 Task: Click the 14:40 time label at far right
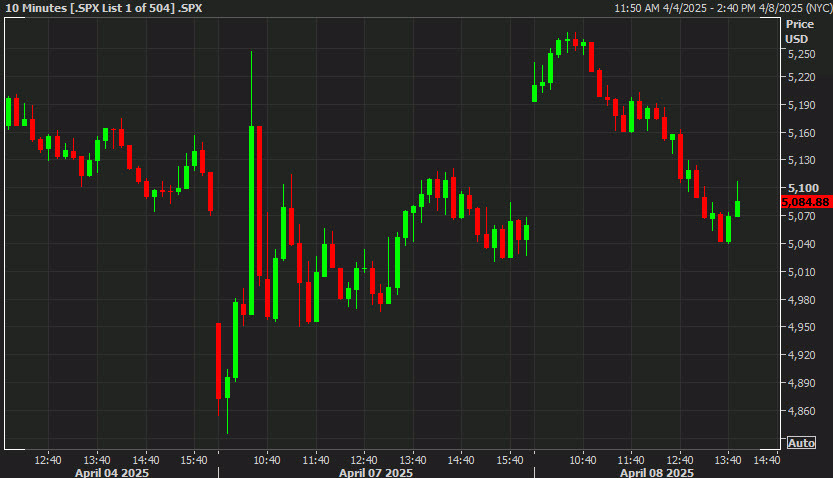coord(767,460)
